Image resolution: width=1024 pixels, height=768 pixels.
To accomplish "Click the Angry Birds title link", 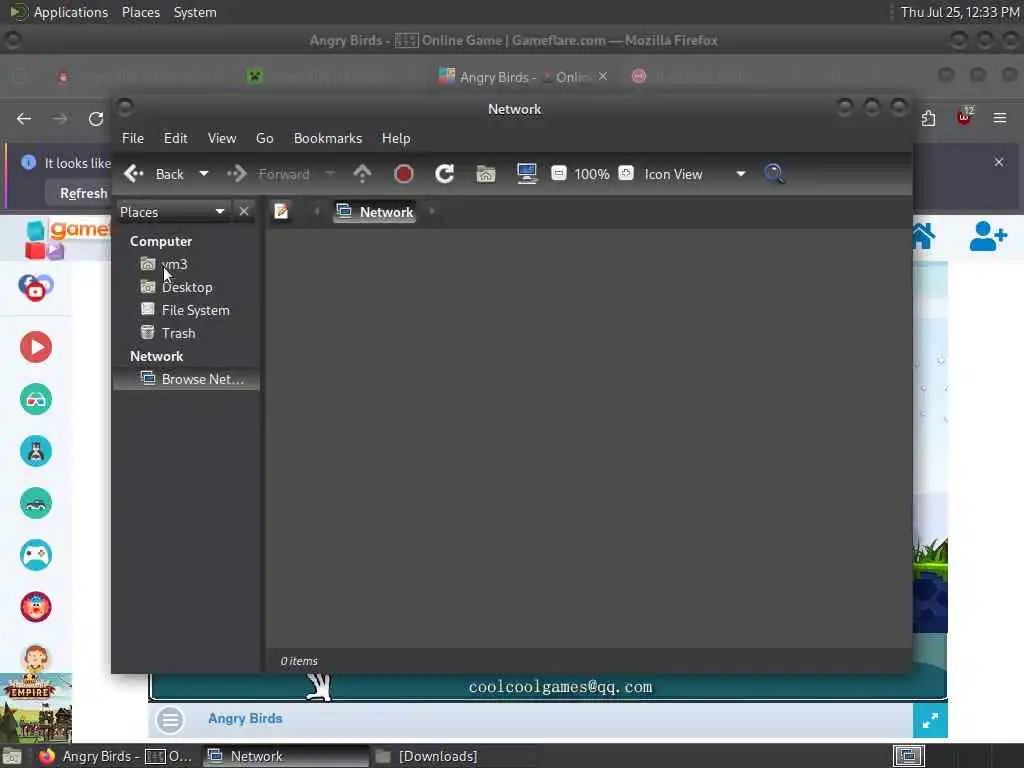I will click(x=246, y=718).
